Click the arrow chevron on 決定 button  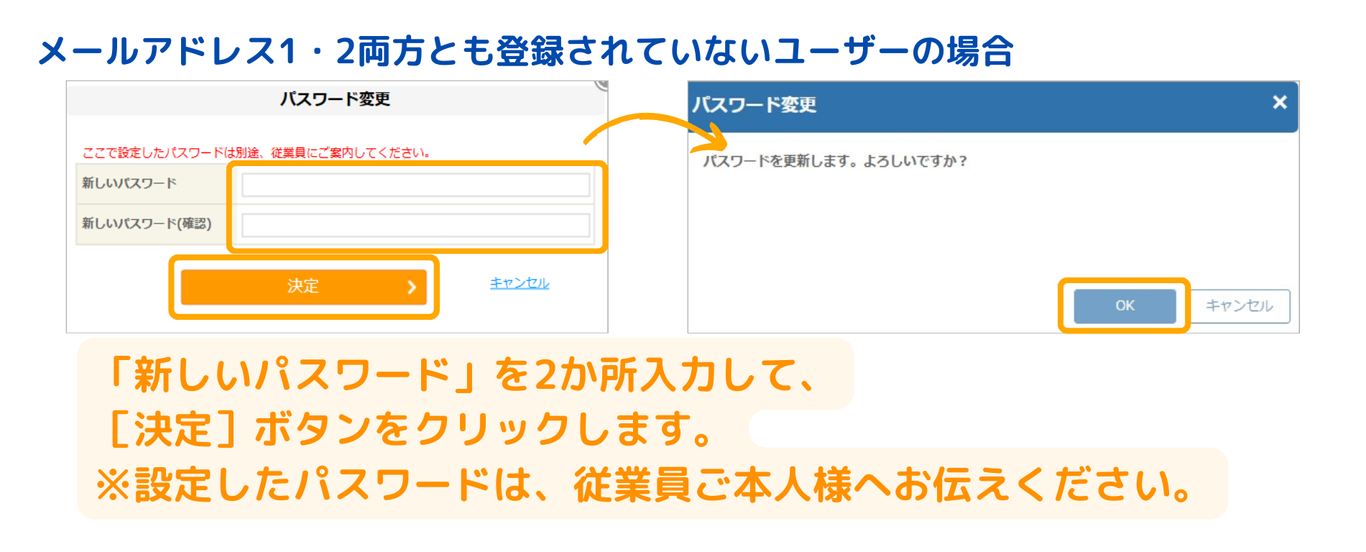pos(411,287)
